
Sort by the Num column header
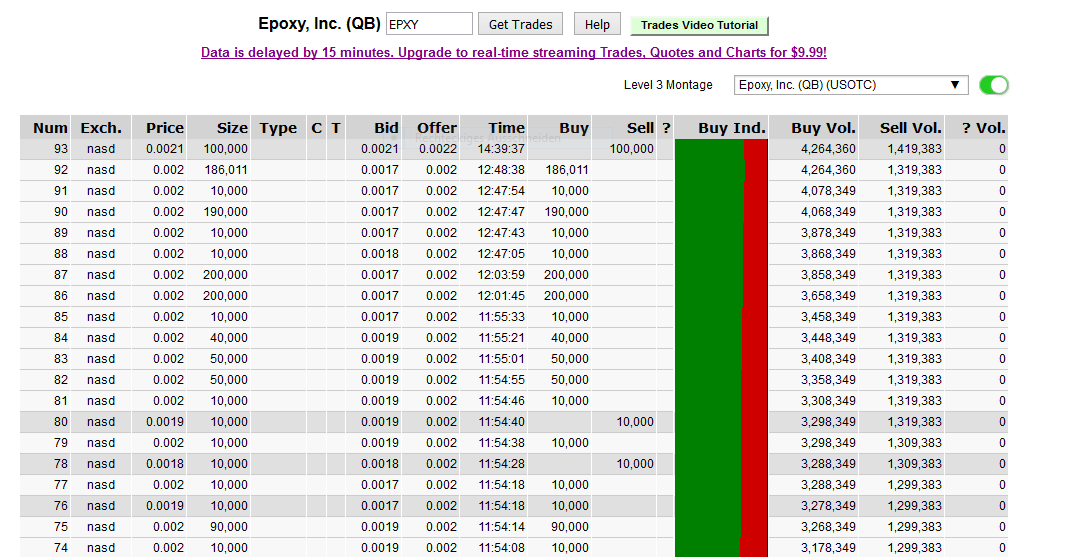pos(50,127)
